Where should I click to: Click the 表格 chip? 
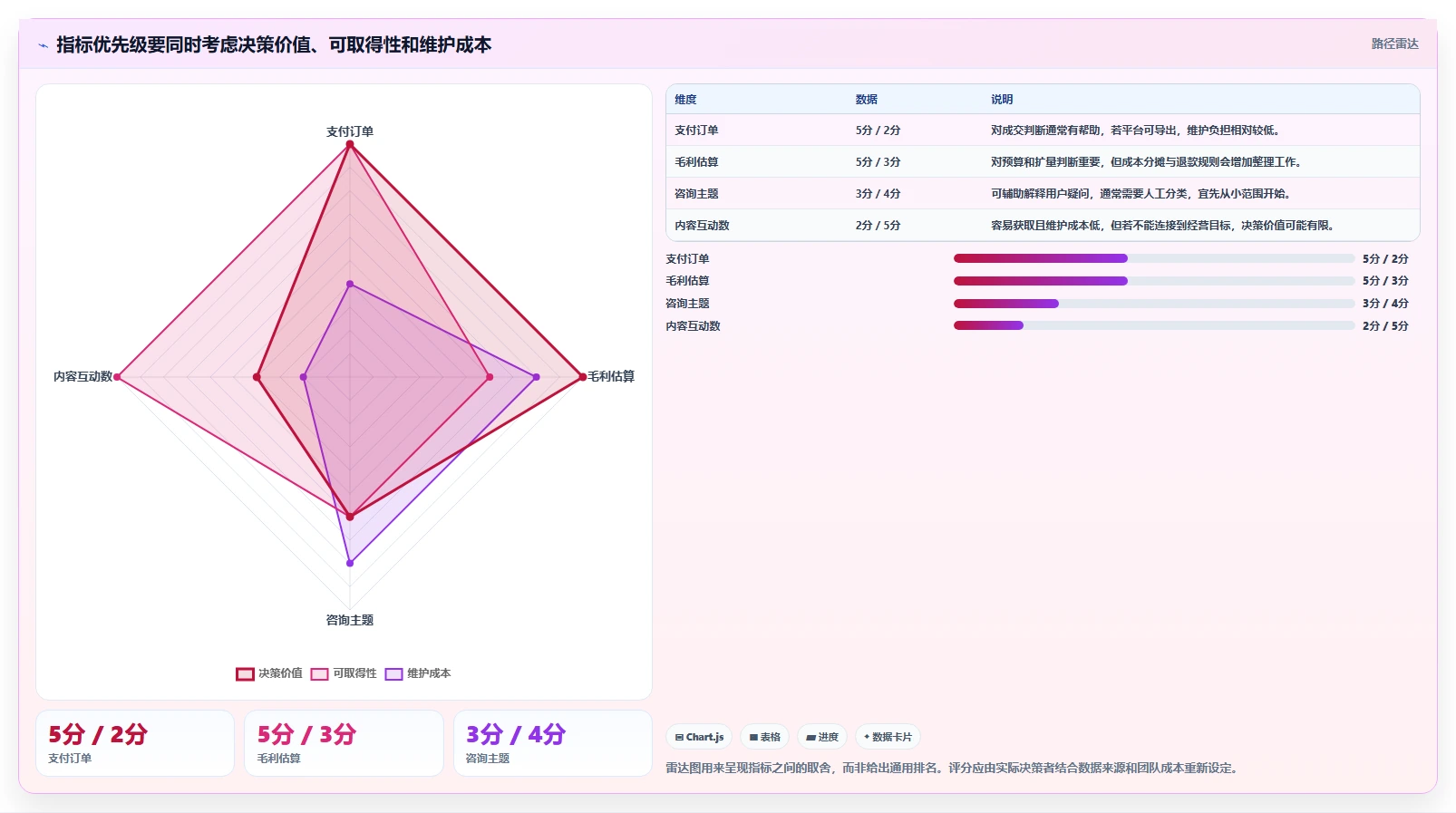[x=765, y=737]
